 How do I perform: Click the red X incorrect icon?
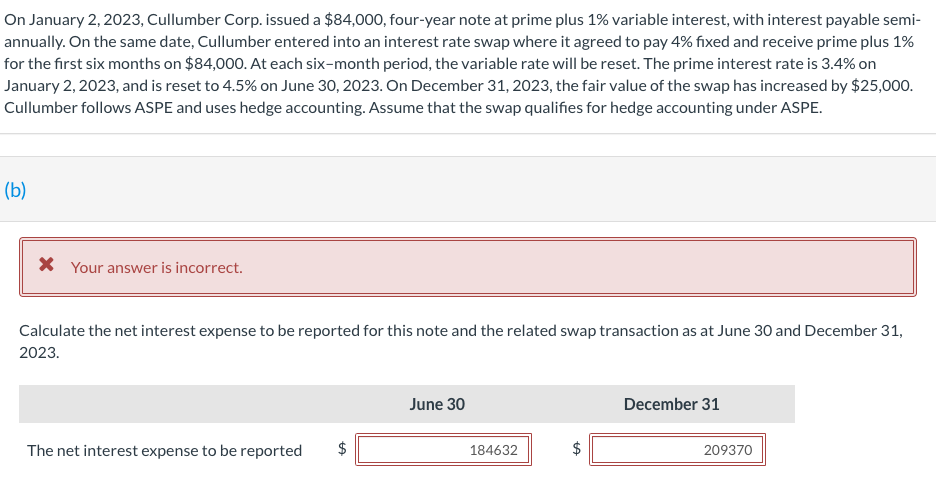click(x=45, y=266)
